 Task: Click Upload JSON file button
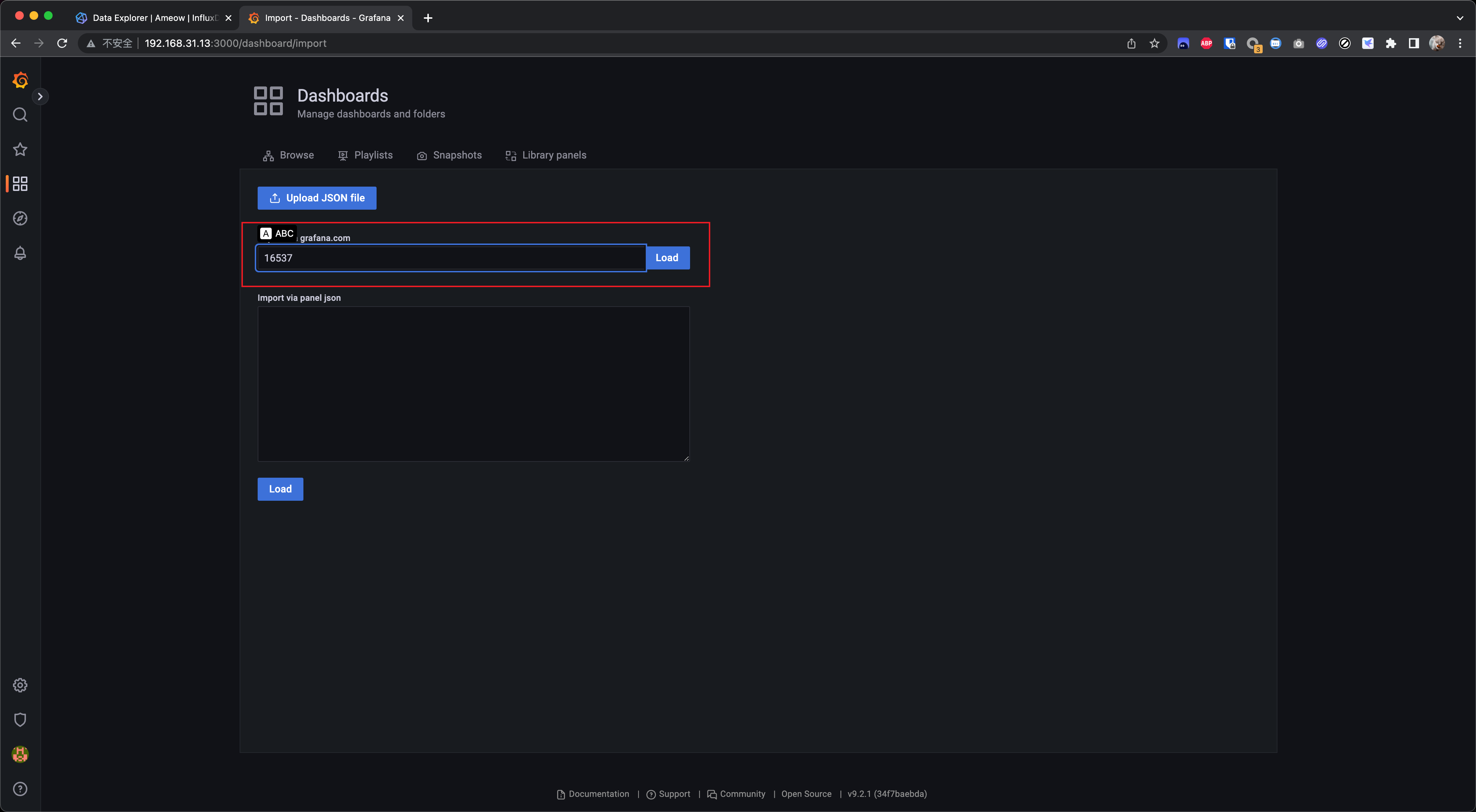316,198
